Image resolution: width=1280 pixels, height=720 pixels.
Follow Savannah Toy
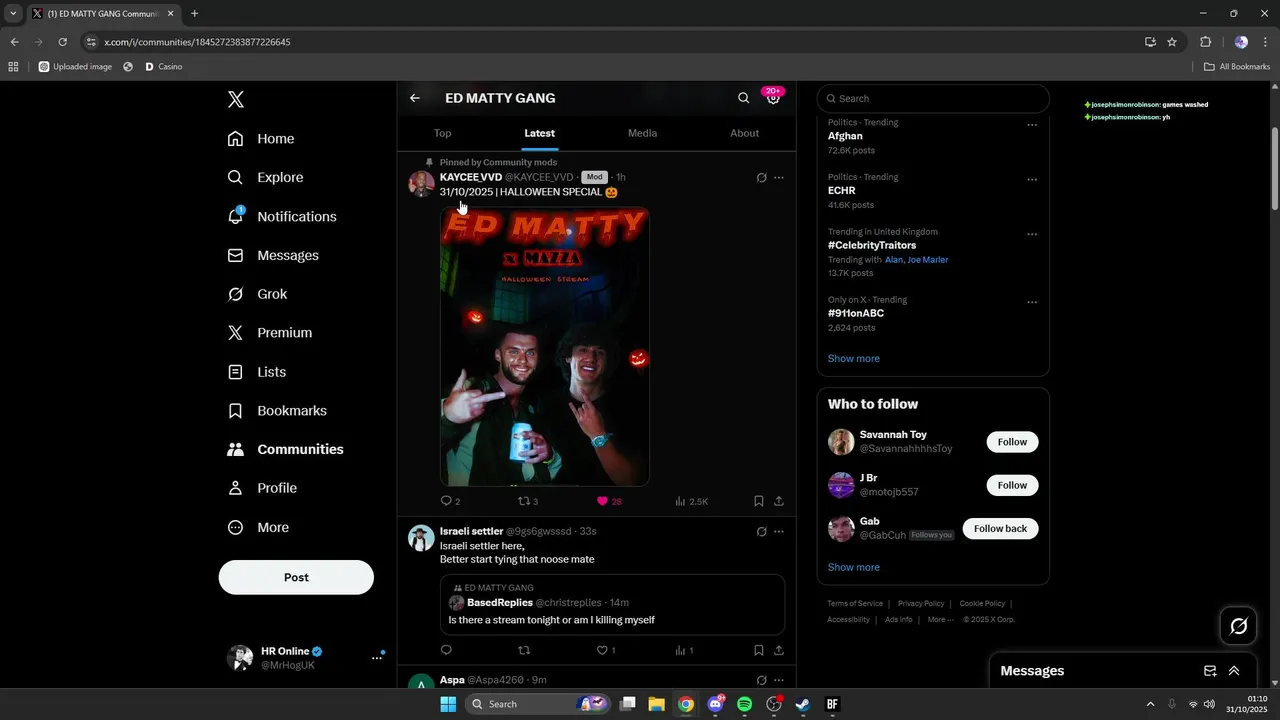[x=1012, y=442]
